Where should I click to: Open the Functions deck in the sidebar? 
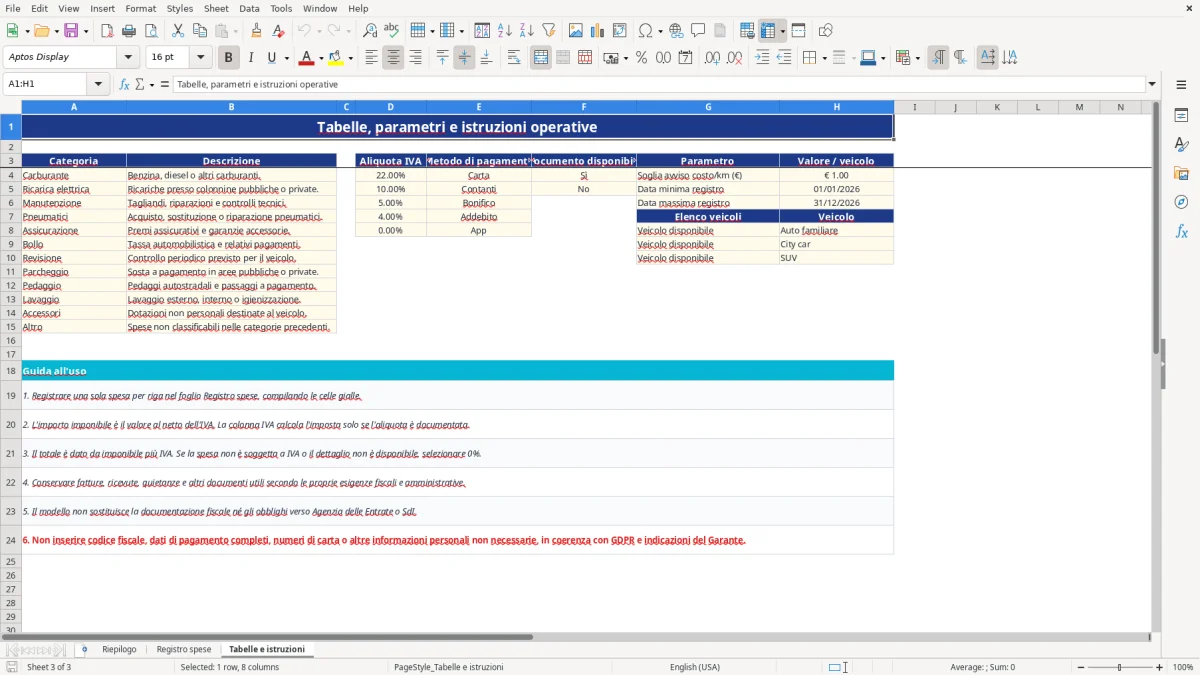[x=1181, y=231]
